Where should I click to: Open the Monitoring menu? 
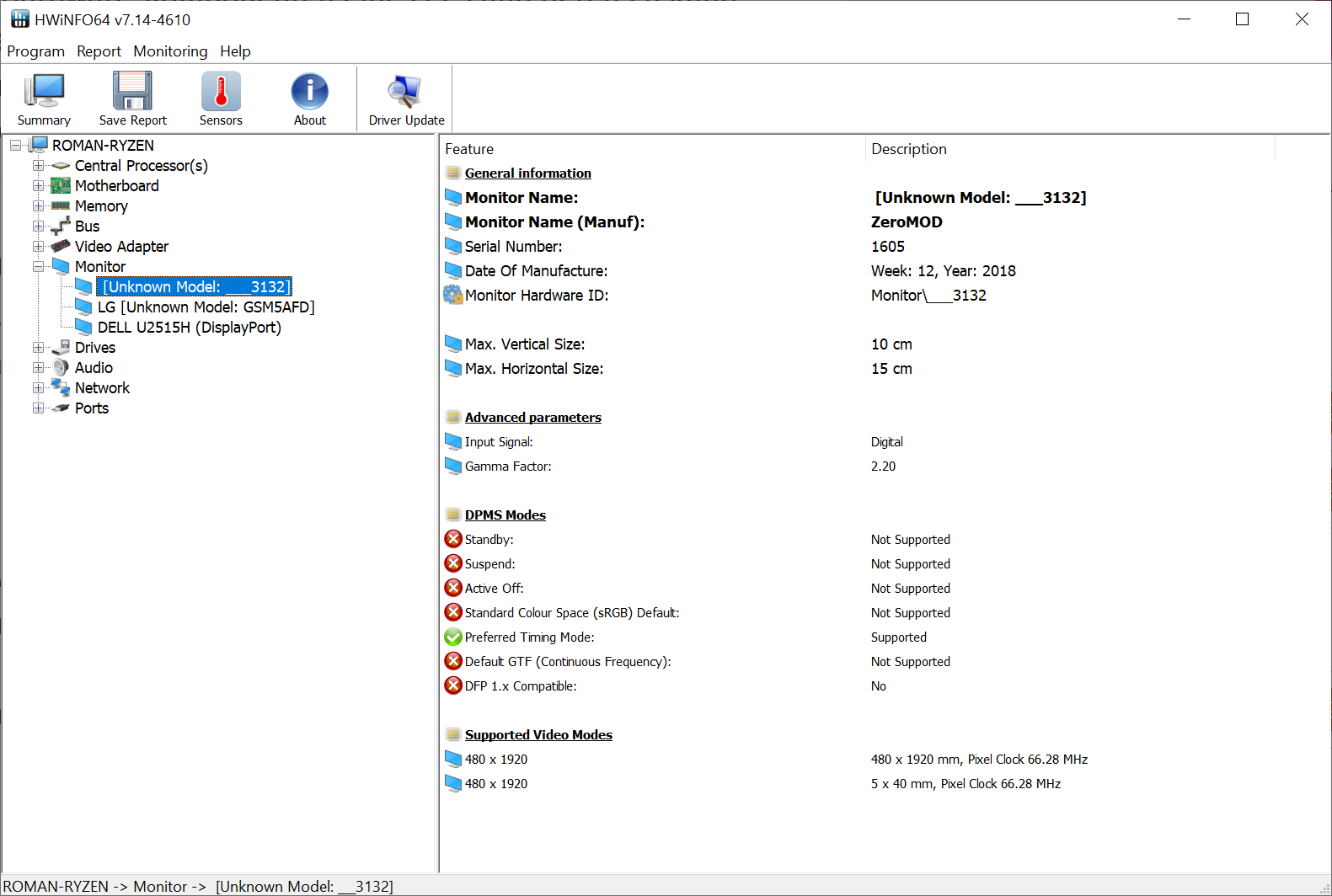click(170, 51)
